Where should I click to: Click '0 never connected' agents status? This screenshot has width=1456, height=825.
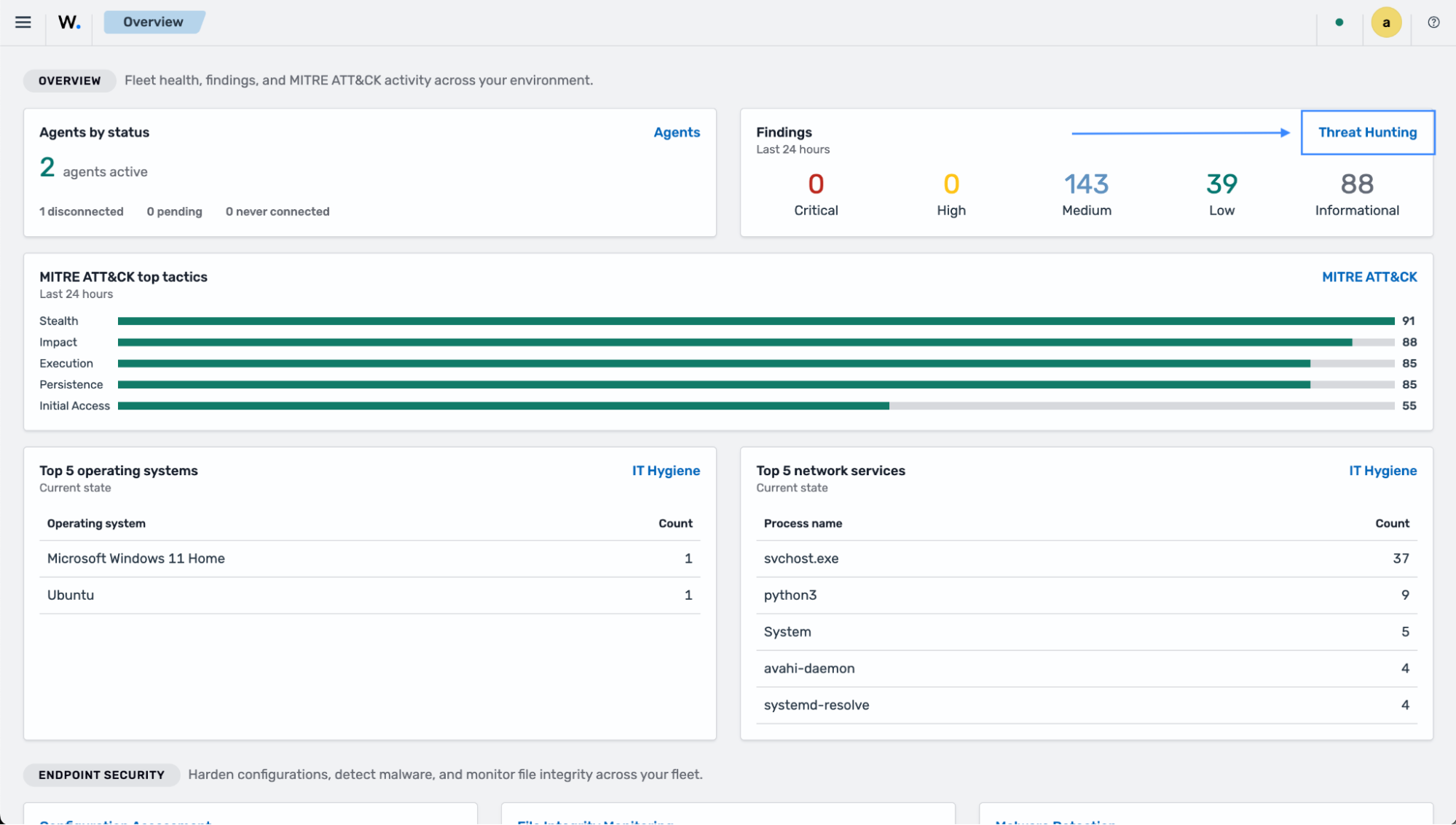click(x=278, y=211)
